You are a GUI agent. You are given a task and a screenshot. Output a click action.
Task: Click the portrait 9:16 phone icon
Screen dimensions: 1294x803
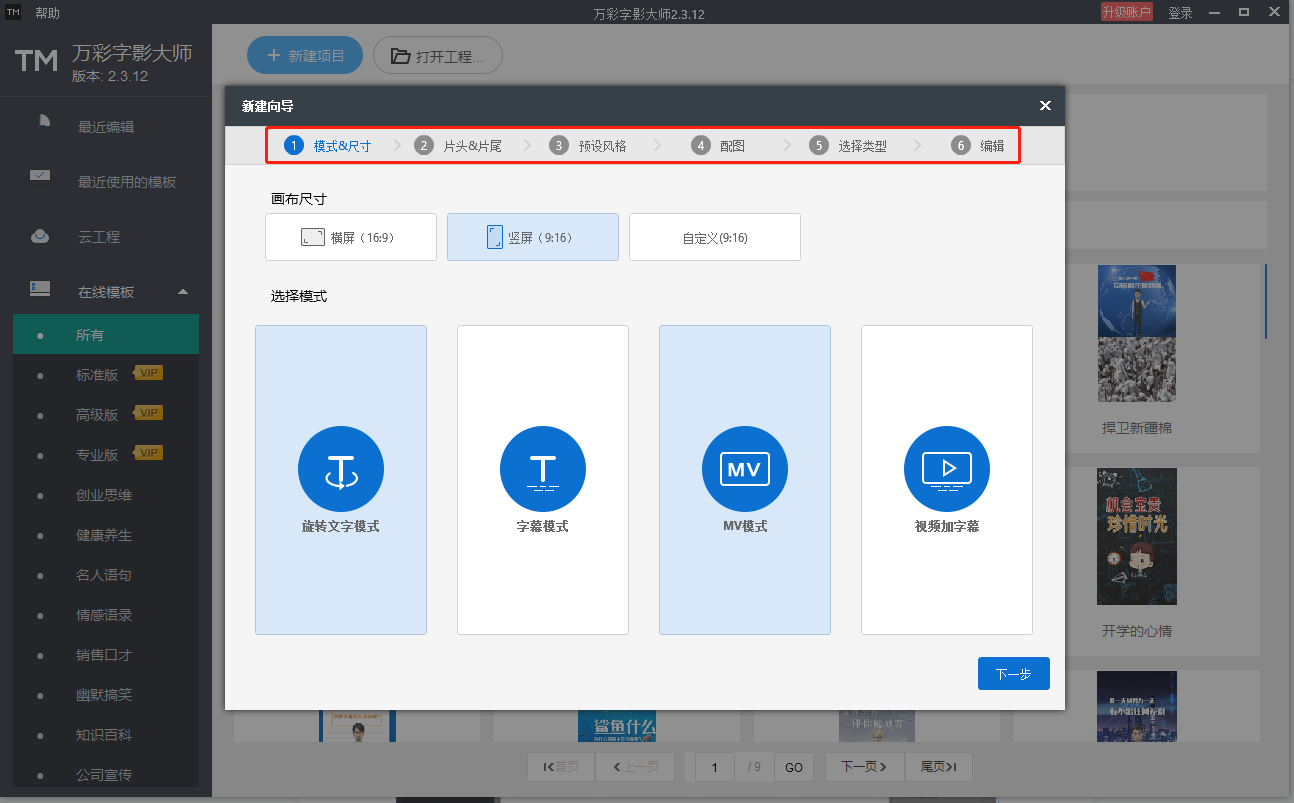(x=494, y=237)
